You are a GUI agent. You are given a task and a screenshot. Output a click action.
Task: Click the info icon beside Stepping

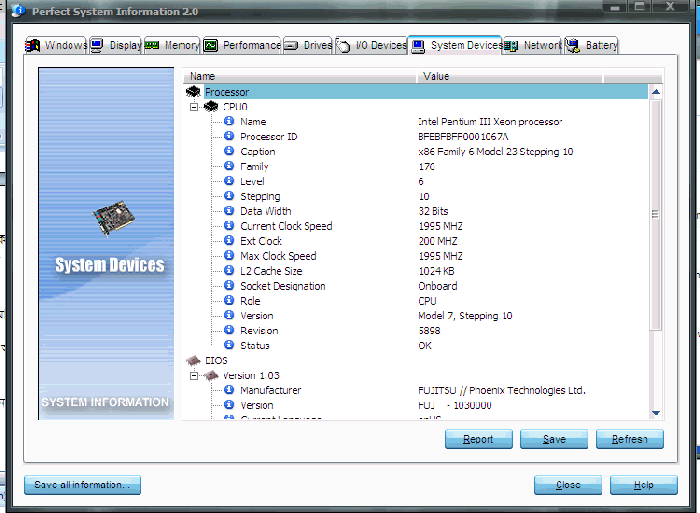(x=229, y=196)
